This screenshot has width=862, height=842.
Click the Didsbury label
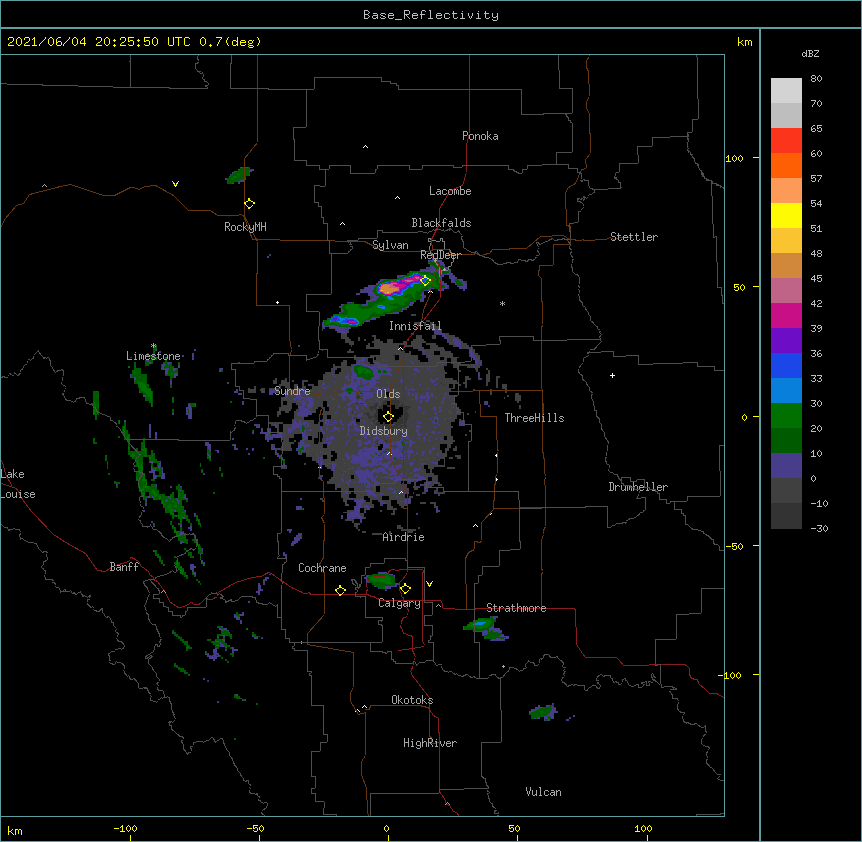click(384, 431)
